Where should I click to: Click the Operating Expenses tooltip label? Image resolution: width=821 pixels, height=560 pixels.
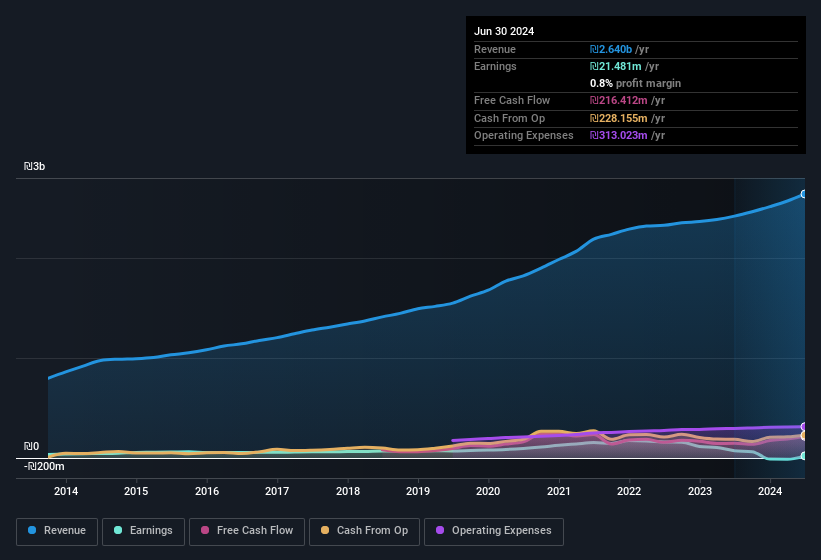[524, 136]
